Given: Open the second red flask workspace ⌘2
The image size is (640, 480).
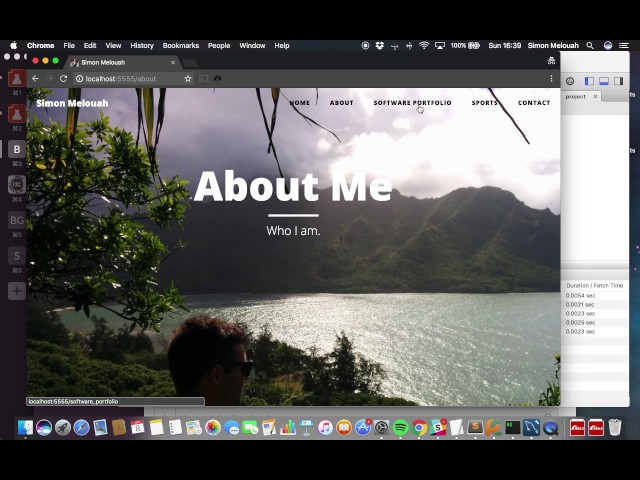Looking at the screenshot, I should click(x=17, y=113).
